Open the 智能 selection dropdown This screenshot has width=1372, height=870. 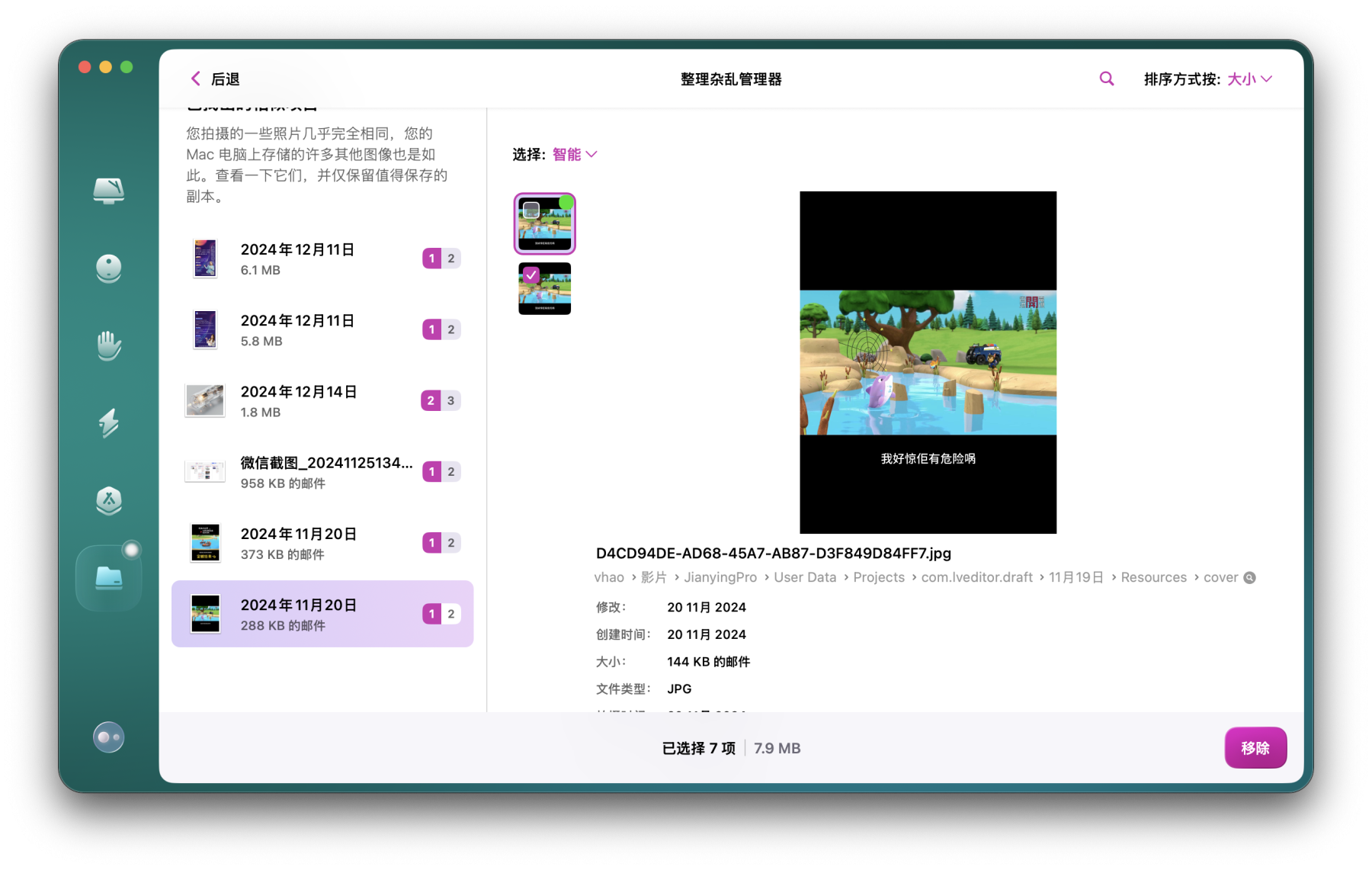pos(574,155)
